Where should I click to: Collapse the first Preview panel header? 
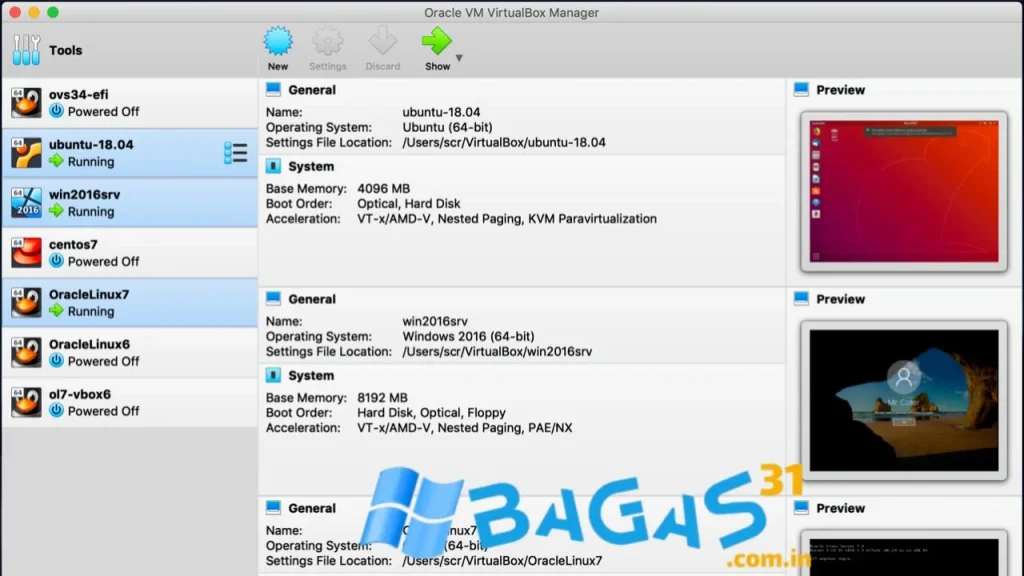click(x=840, y=90)
